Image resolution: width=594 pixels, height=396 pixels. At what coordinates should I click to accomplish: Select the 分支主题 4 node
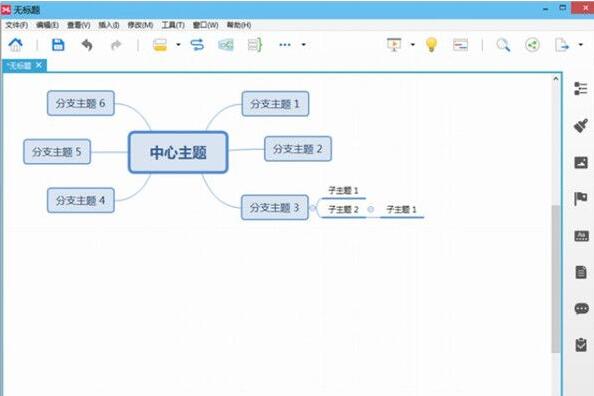click(81, 200)
